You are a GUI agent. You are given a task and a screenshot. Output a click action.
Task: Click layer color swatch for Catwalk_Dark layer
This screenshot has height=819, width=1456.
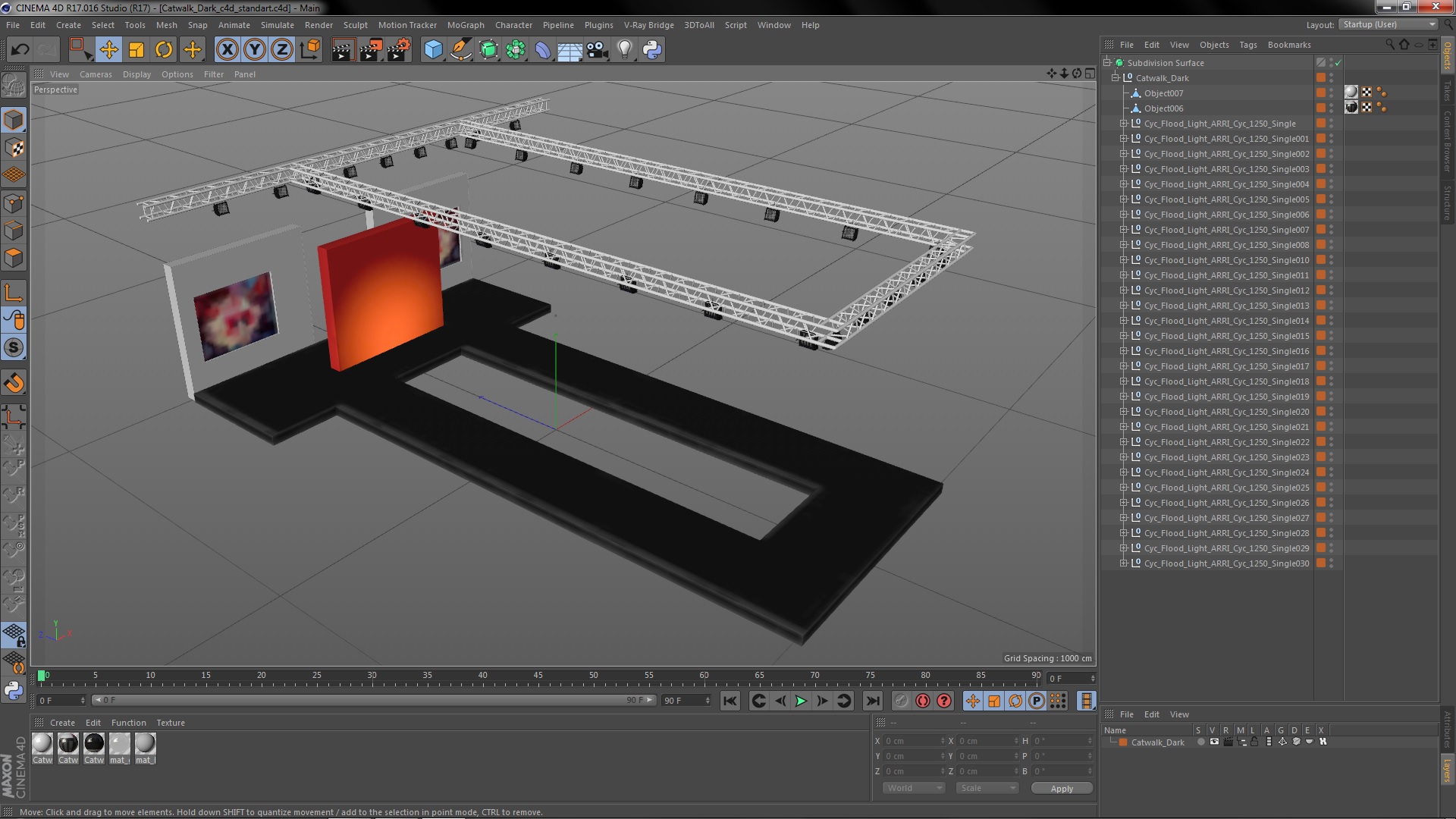pyautogui.click(x=1123, y=742)
